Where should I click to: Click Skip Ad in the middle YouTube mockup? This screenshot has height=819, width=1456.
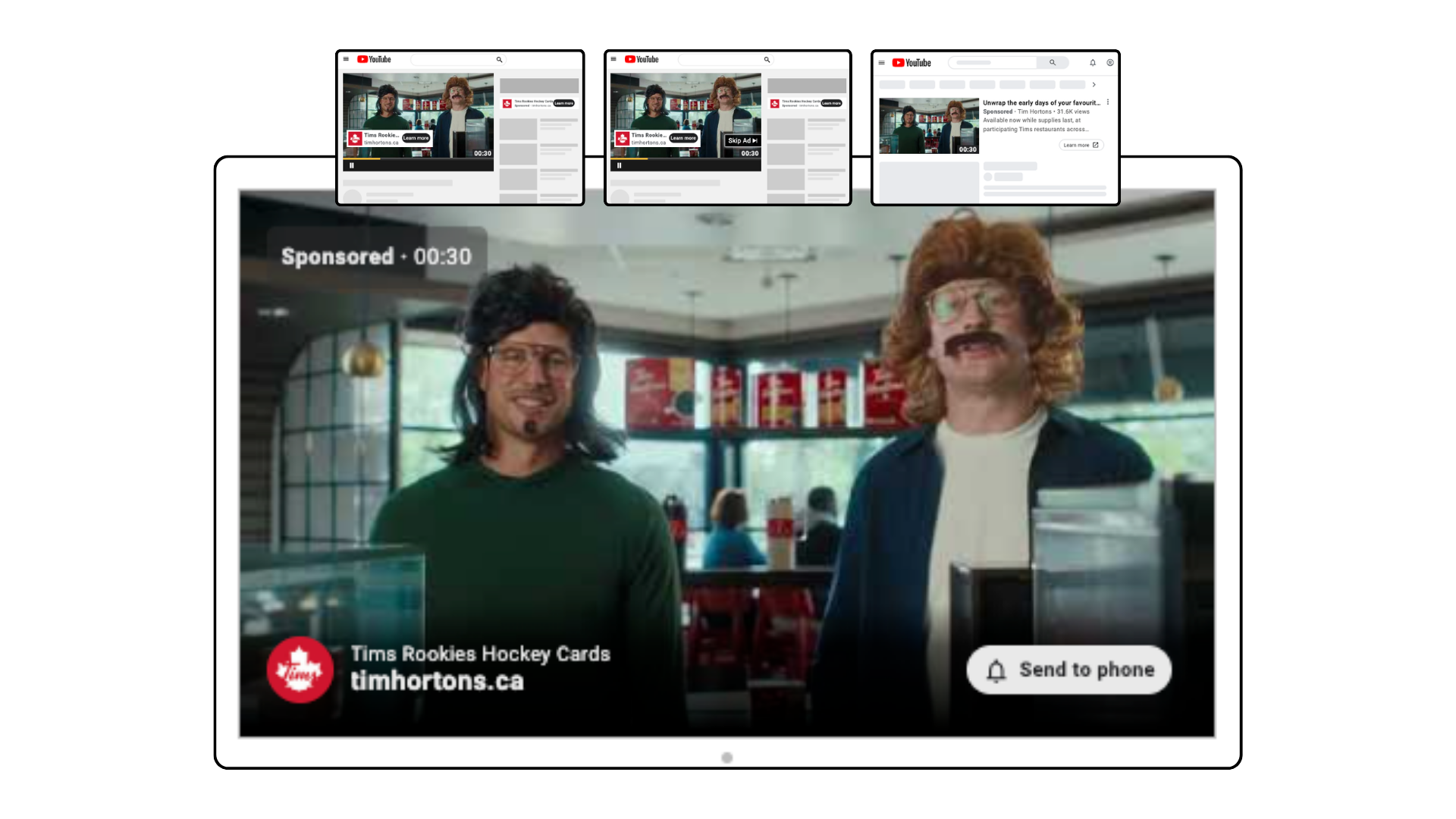coord(742,140)
